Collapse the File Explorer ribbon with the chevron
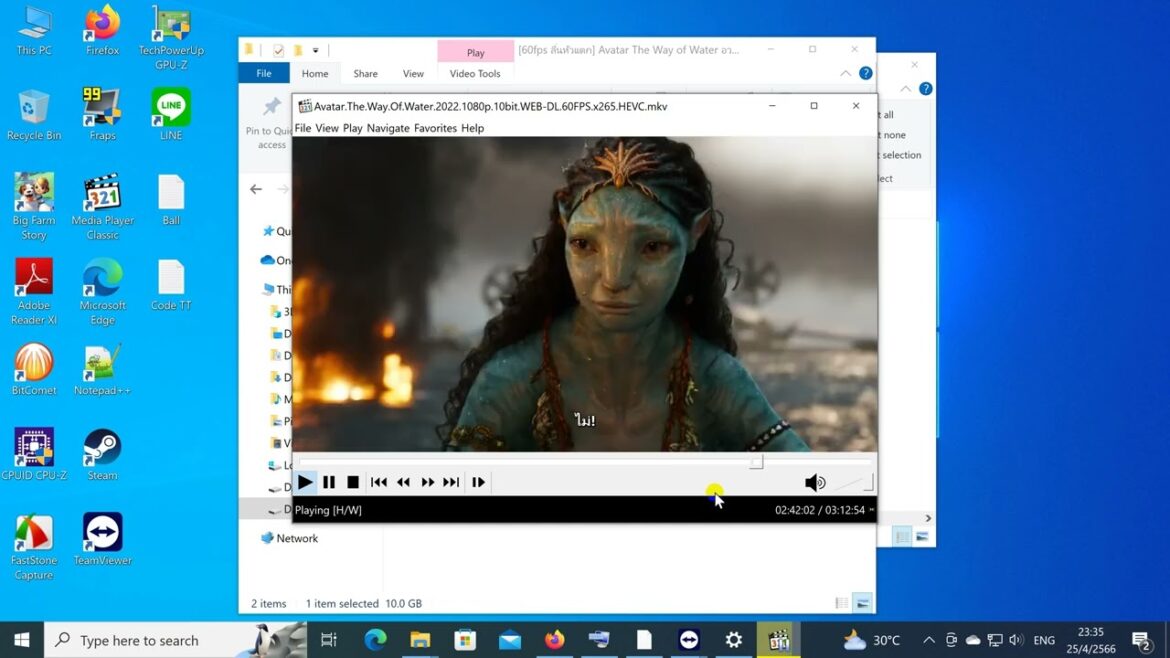Image resolution: width=1170 pixels, height=658 pixels. pyautogui.click(x=845, y=74)
